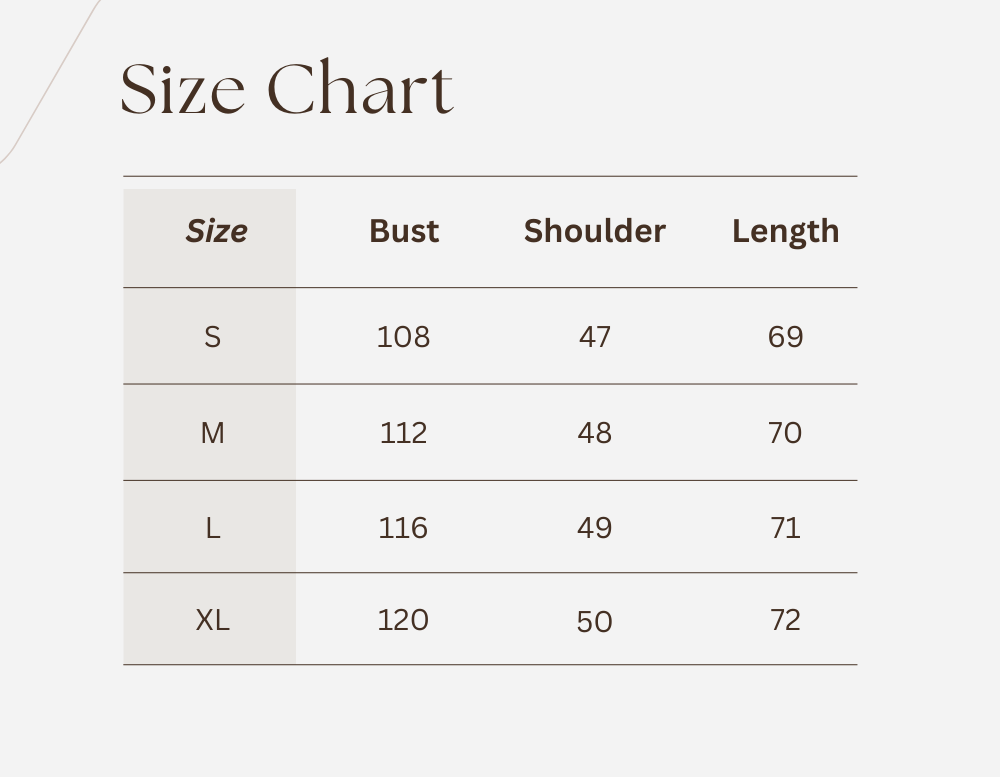Viewport: 1000px width, 777px height.
Task: Select bust value 116
Action: click(403, 527)
